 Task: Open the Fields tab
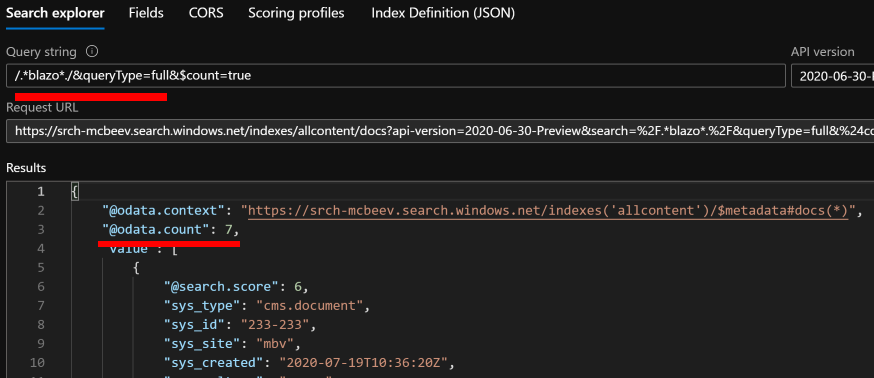pos(146,13)
